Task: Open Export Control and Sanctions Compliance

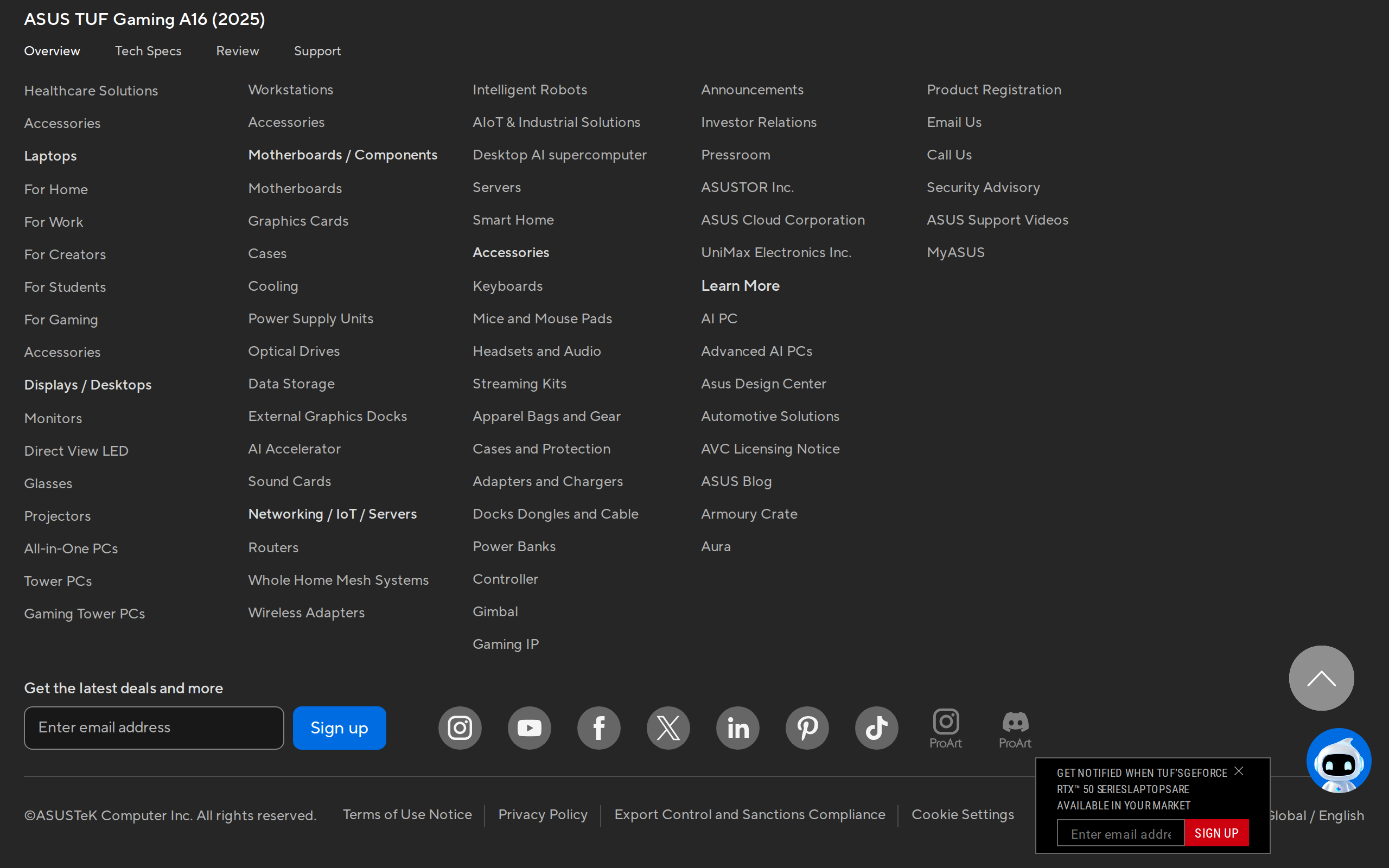Action: click(750, 815)
